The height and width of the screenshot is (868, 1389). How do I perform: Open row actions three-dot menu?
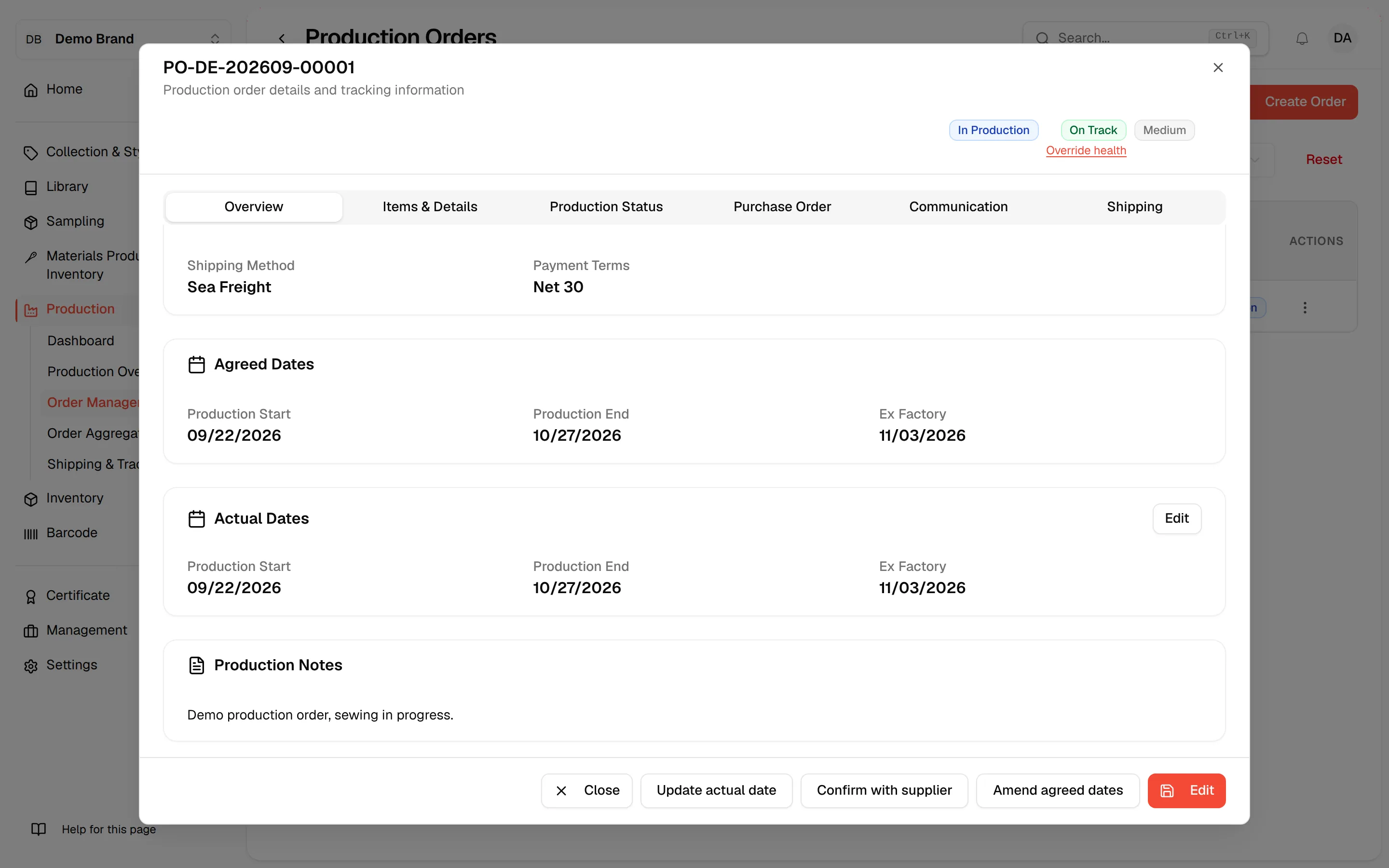1305,308
